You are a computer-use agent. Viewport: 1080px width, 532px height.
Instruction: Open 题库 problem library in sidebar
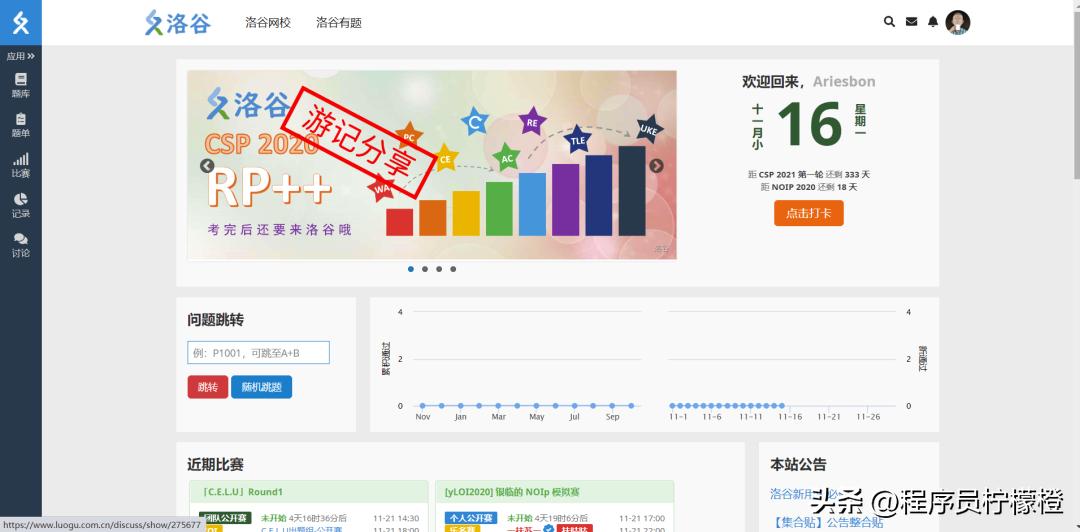click(x=21, y=85)
